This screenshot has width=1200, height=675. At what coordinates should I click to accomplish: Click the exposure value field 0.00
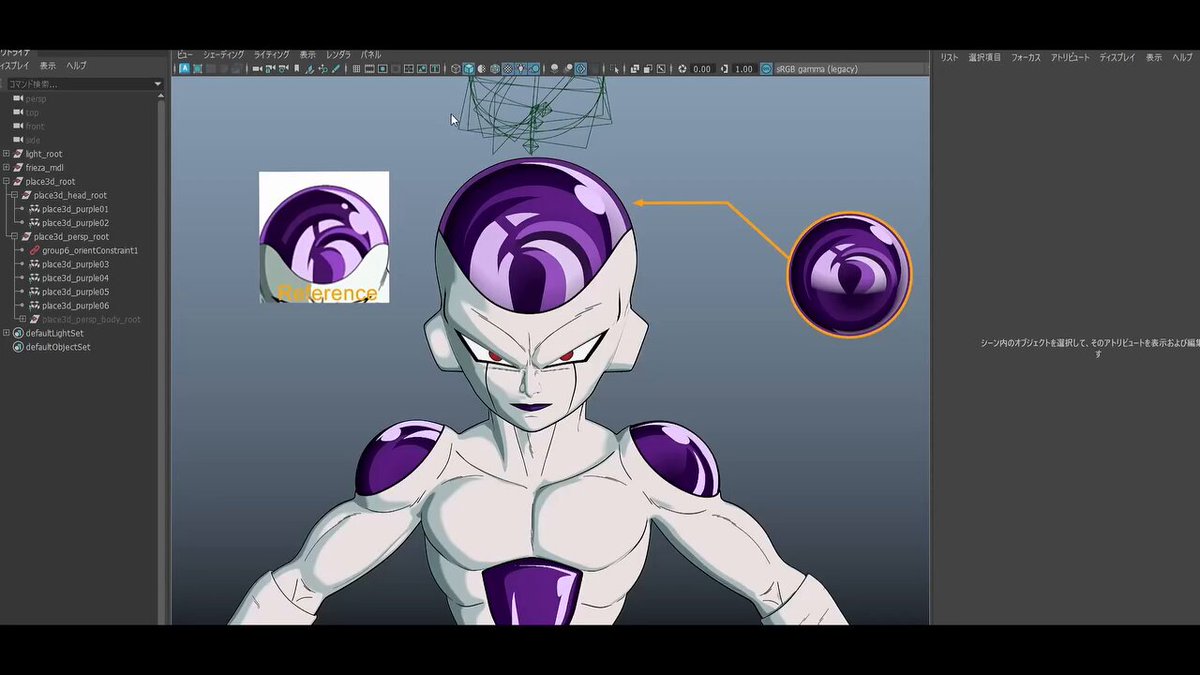(x=702, y=69)
